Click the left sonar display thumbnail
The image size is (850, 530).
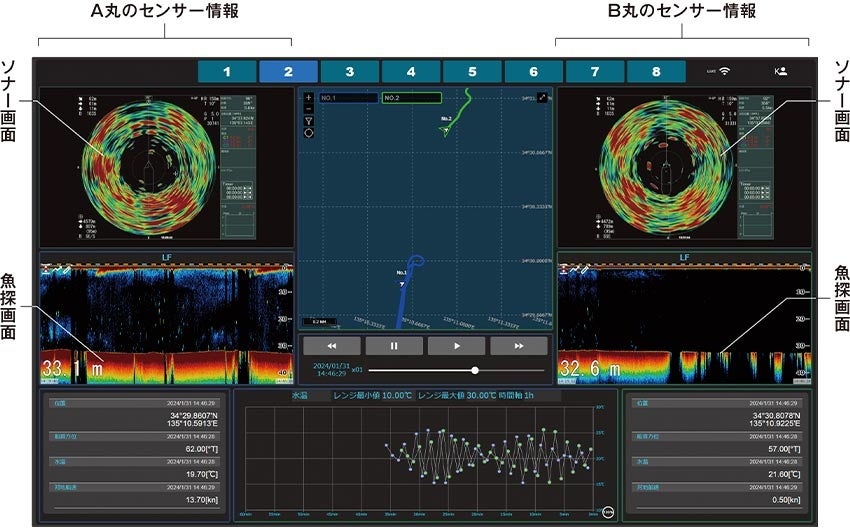pyautogui.click(x=166, y=167)
